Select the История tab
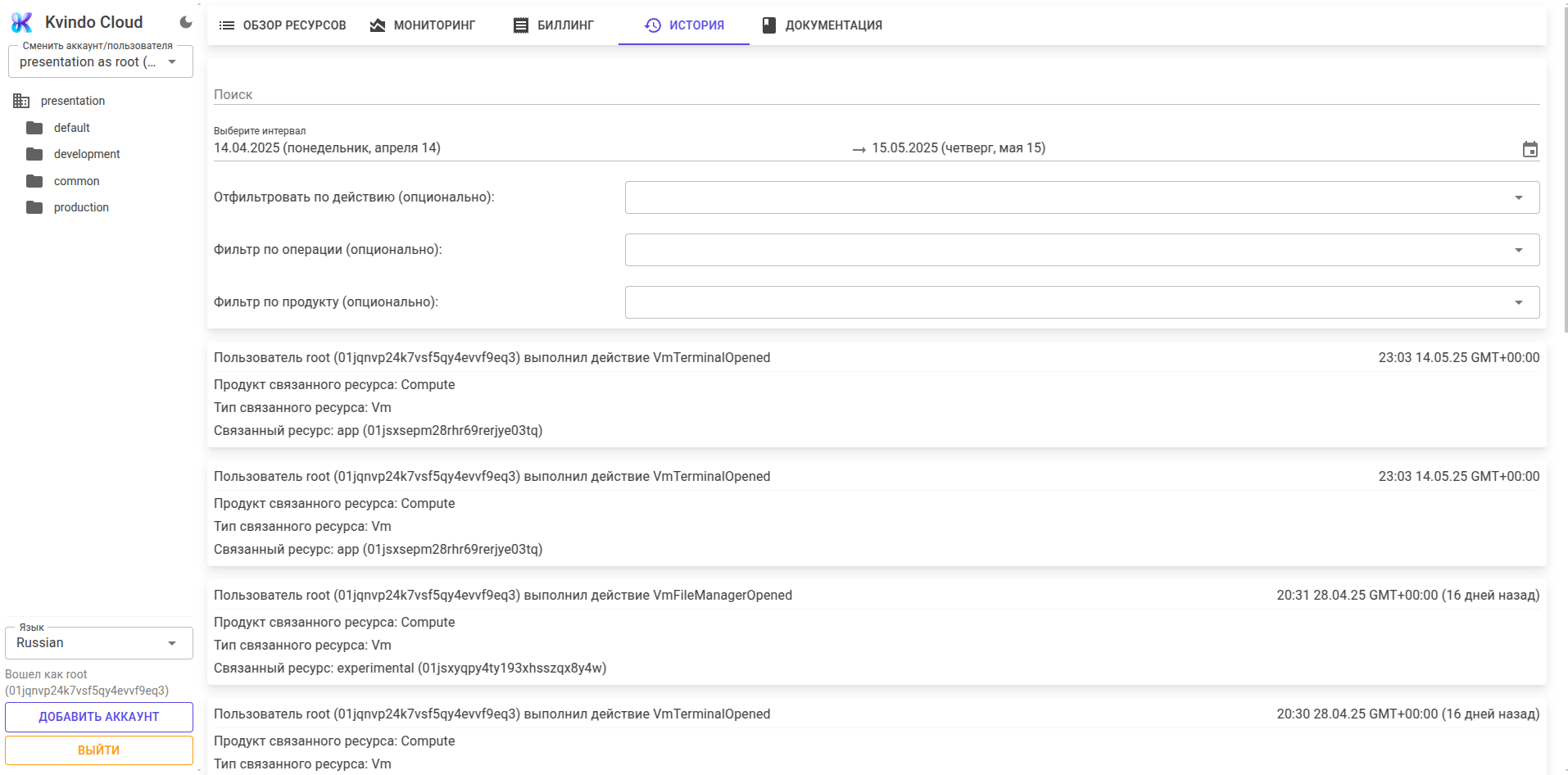The height and width of the screenshot is (775, 1568). [x=684, y=25]
